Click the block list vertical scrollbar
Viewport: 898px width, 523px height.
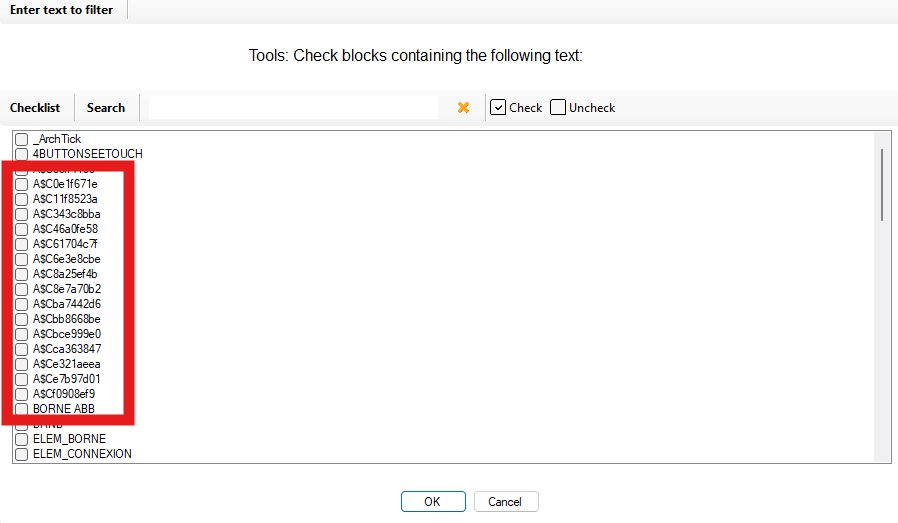click(881, 185)
